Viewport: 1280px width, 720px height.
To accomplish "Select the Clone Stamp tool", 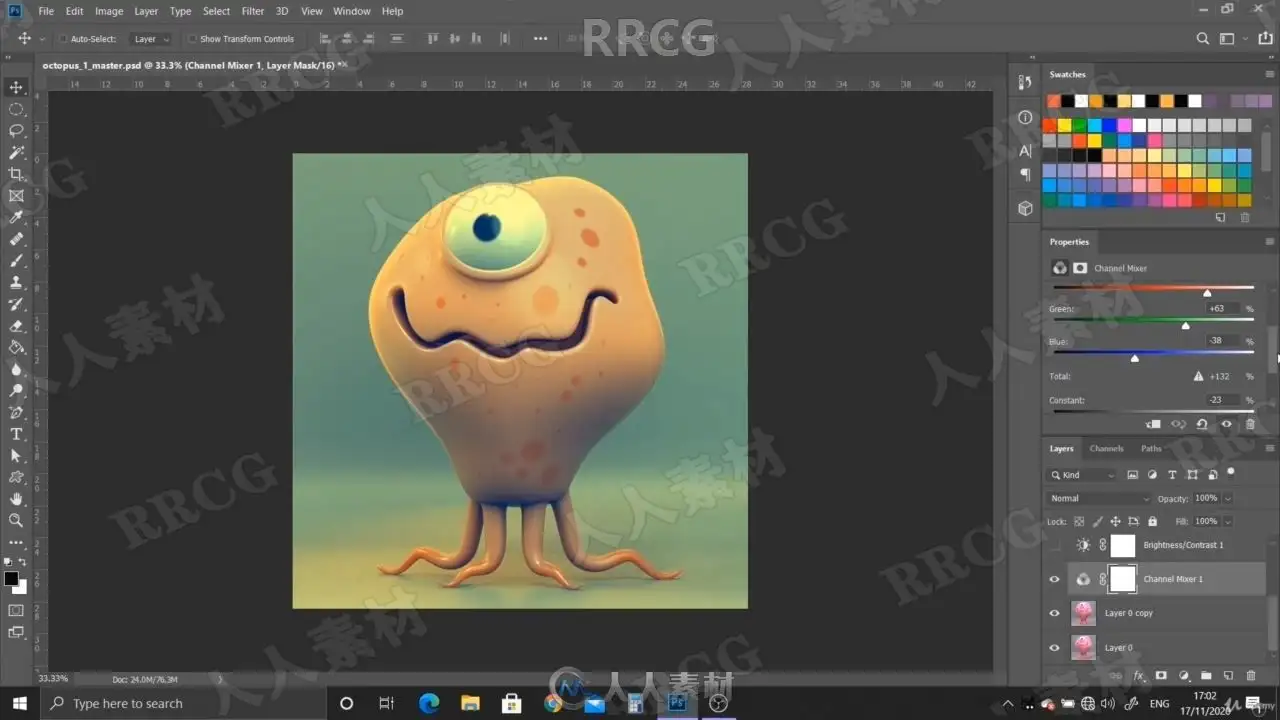I will pos(16,282).
